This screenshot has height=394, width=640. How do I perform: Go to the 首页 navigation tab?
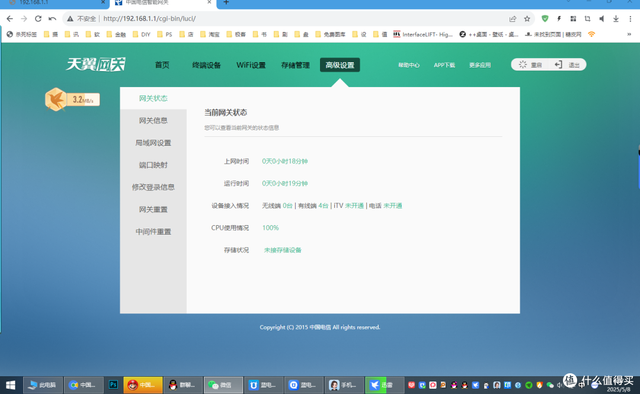coord(162,65)
